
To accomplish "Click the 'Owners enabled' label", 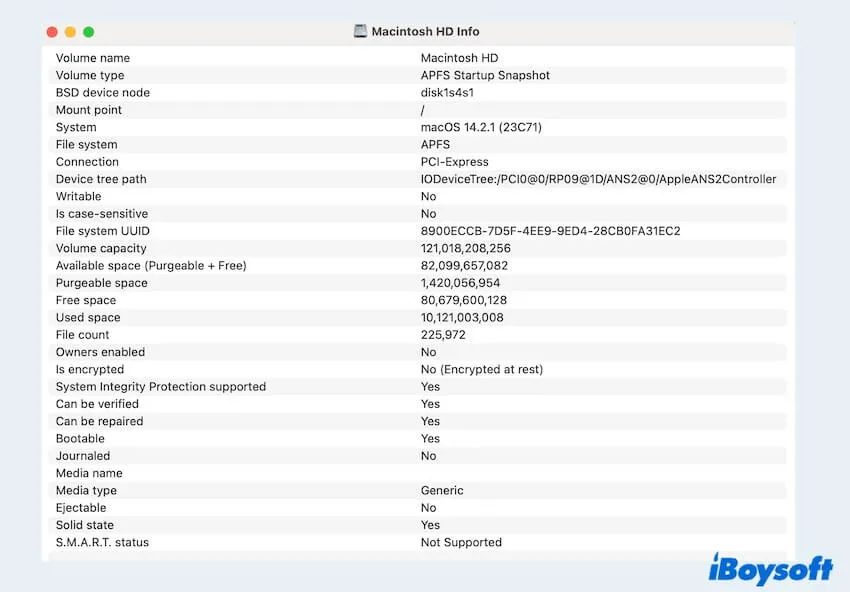I will 100,352.
